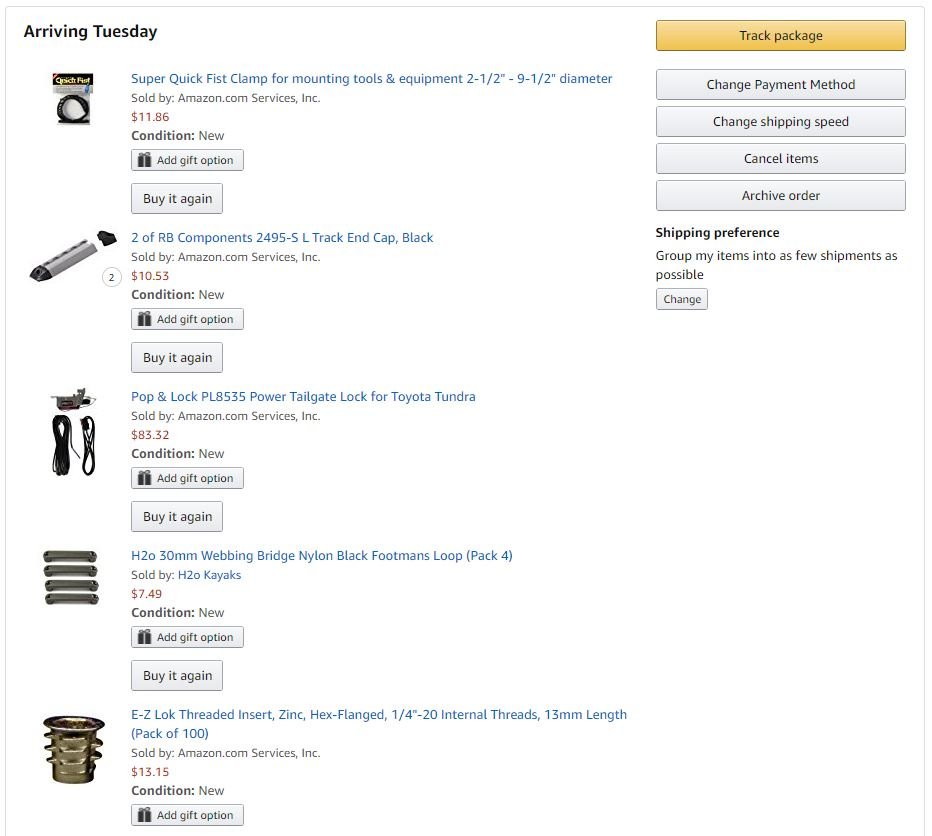The height and width of the screenshot is (836, 932).
Task: Change the shipping preference
Action: [682, 299]
